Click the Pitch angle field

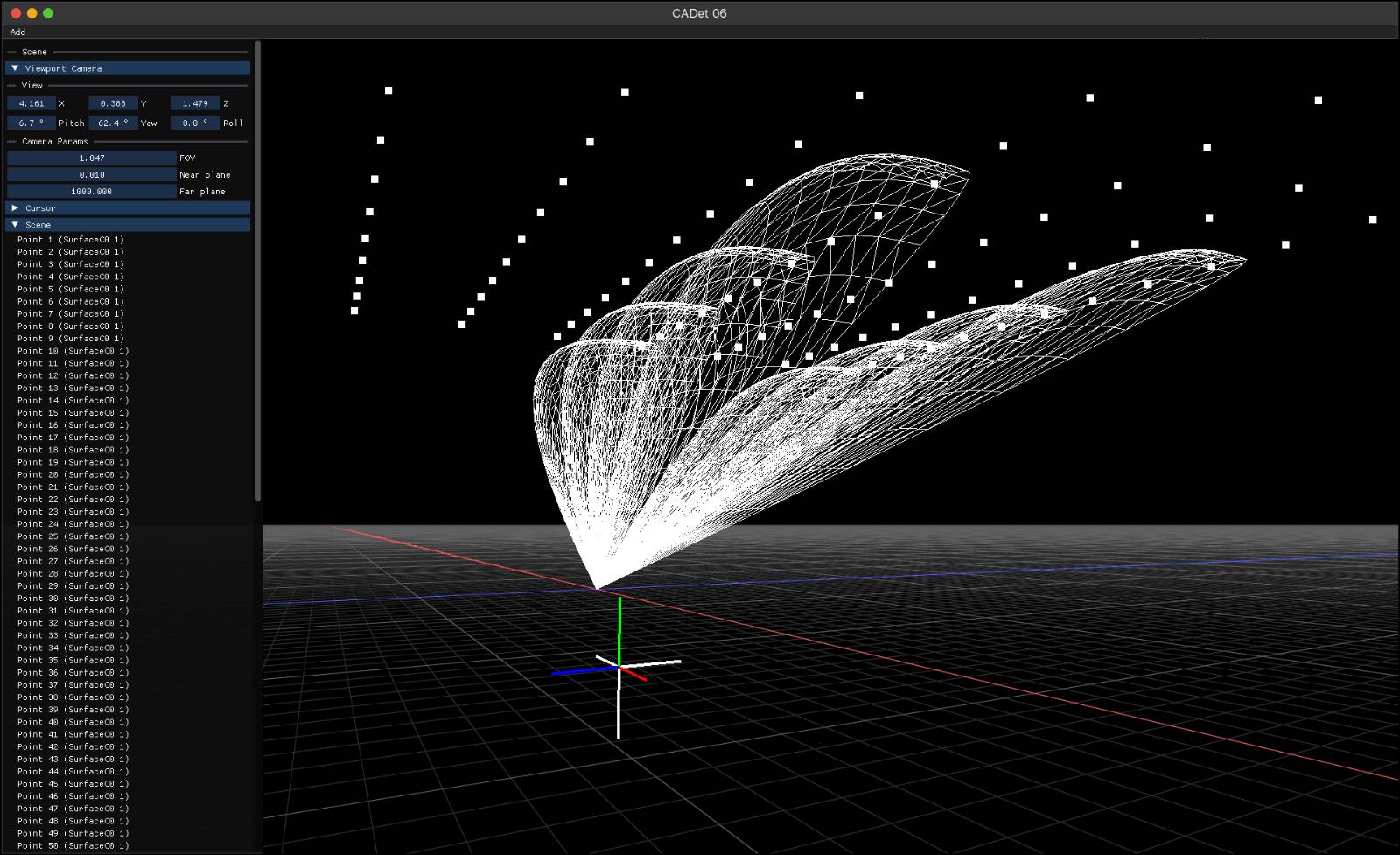pyautogui.click(x=31, y=123)
